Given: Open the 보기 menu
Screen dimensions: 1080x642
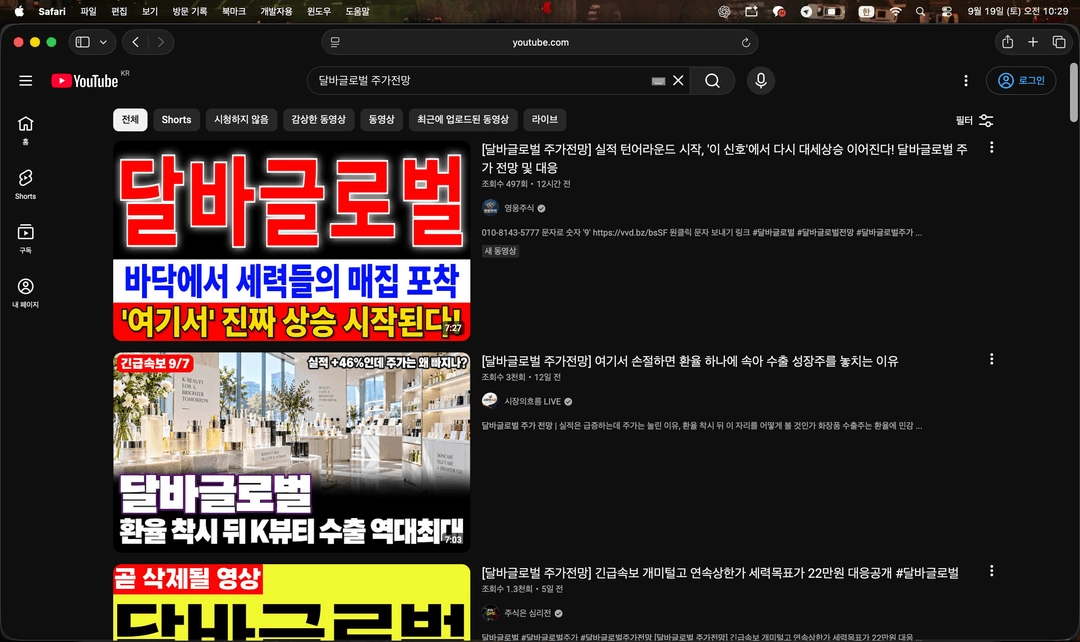Looking at the screenshot, I should [149, 11].
